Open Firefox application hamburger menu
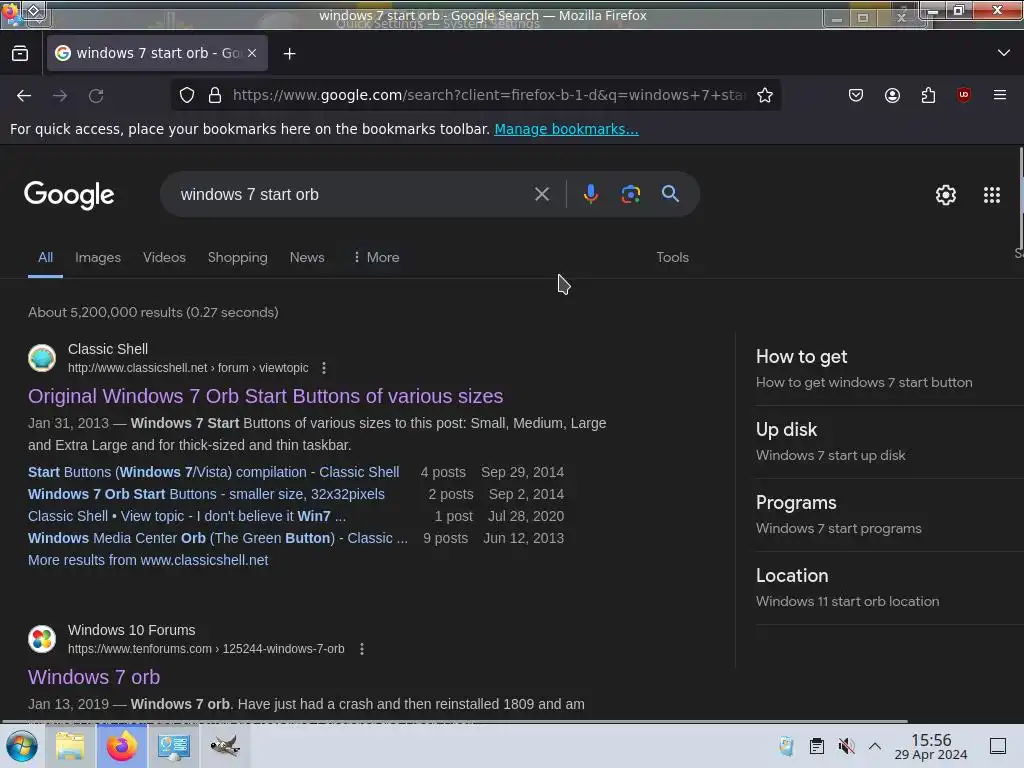This screenshot has width=1024, height=768. click(1000, 95)
